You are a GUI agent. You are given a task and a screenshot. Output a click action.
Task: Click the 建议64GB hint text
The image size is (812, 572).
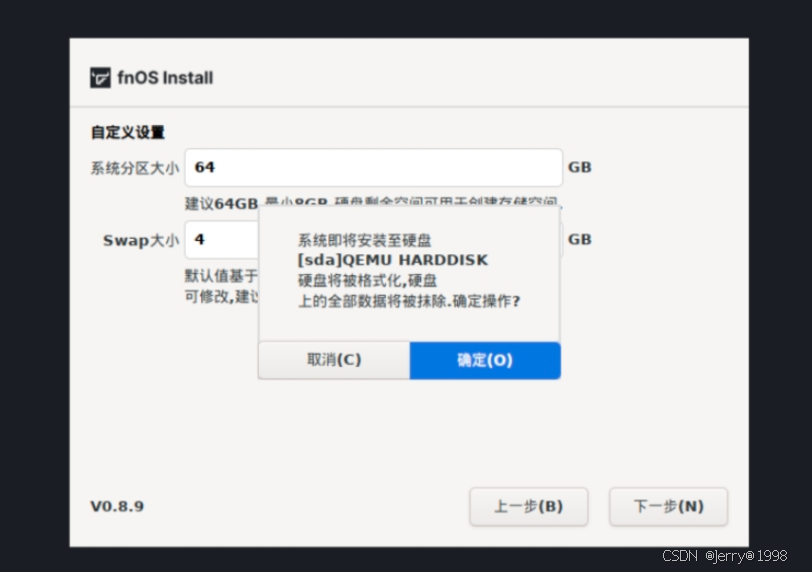[x=221, y=203]
